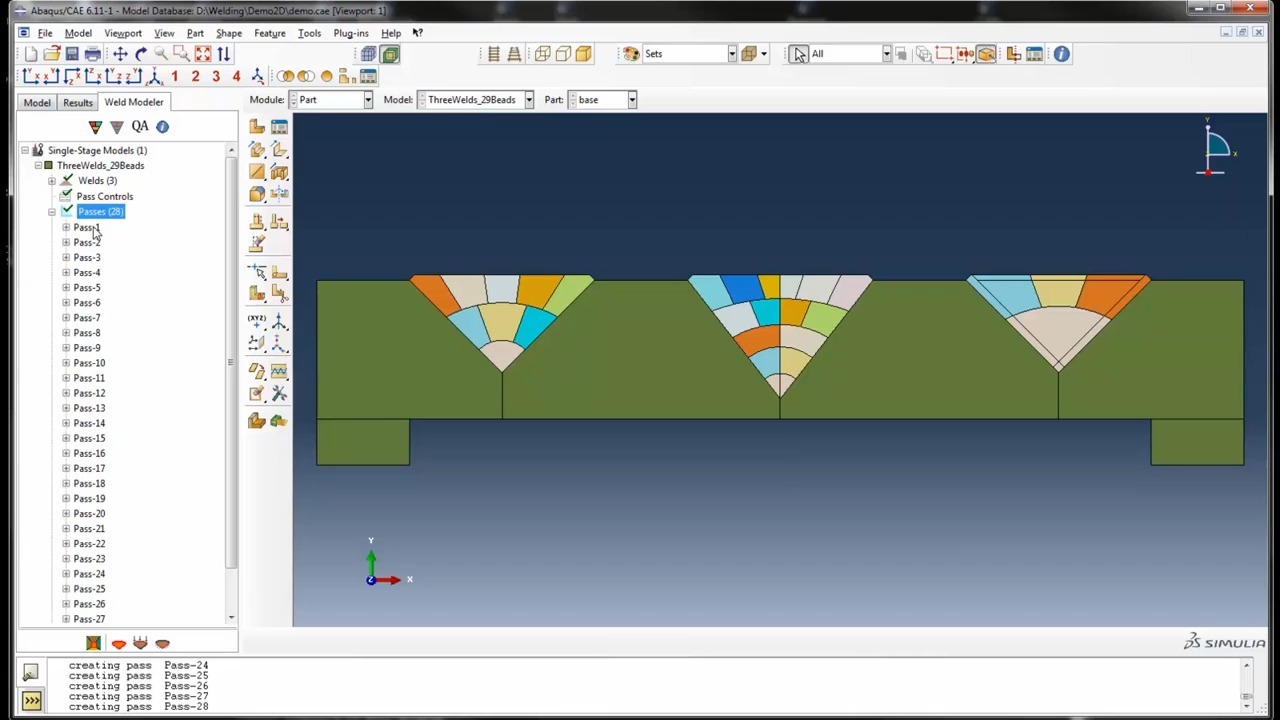Screen dimensions: 1280x720
Task: Select Pass-20 in the tree
Action: click(x=89, y=514)
